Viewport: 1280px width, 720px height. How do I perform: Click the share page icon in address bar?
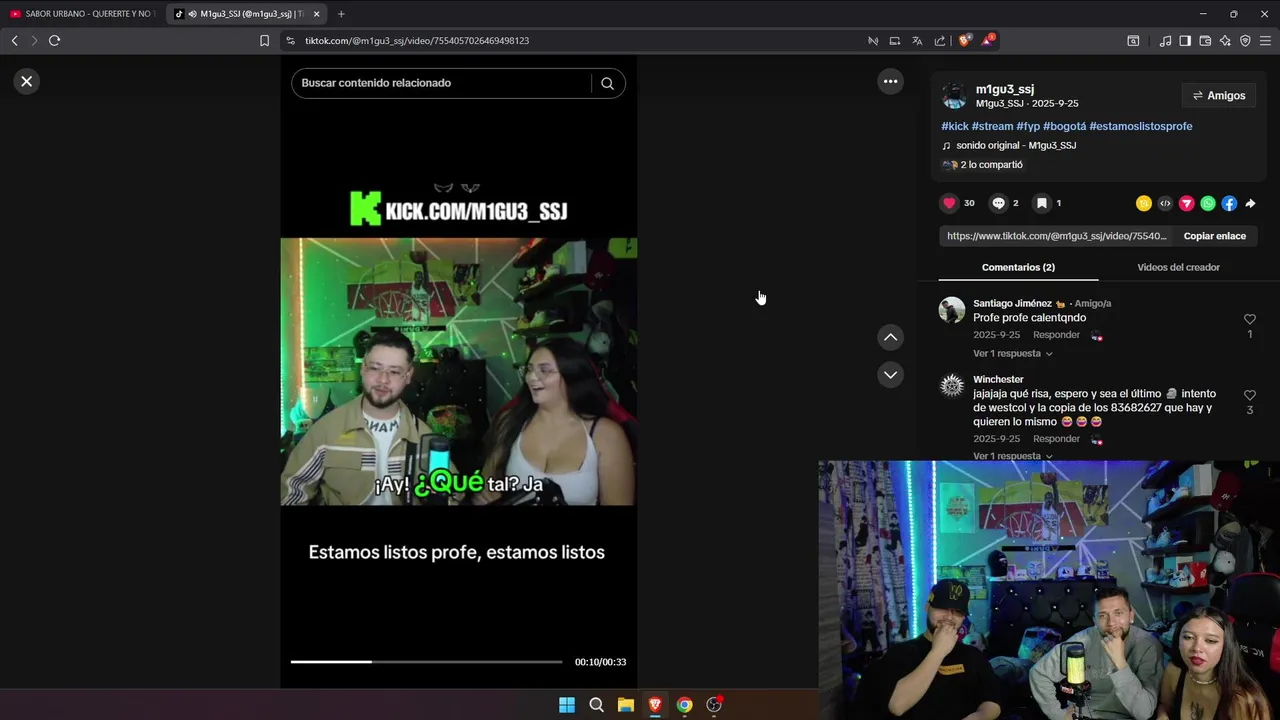[940, 41]
